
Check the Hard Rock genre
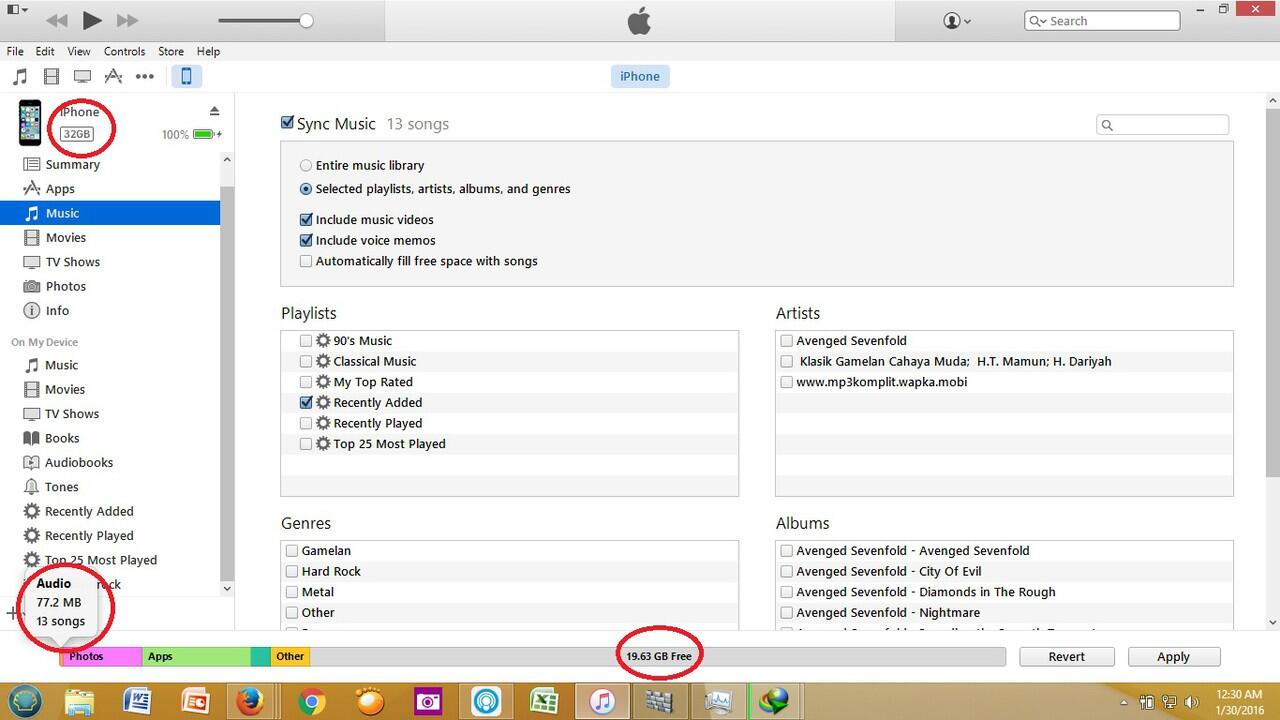pyautogui.click(x=292, y=571)
